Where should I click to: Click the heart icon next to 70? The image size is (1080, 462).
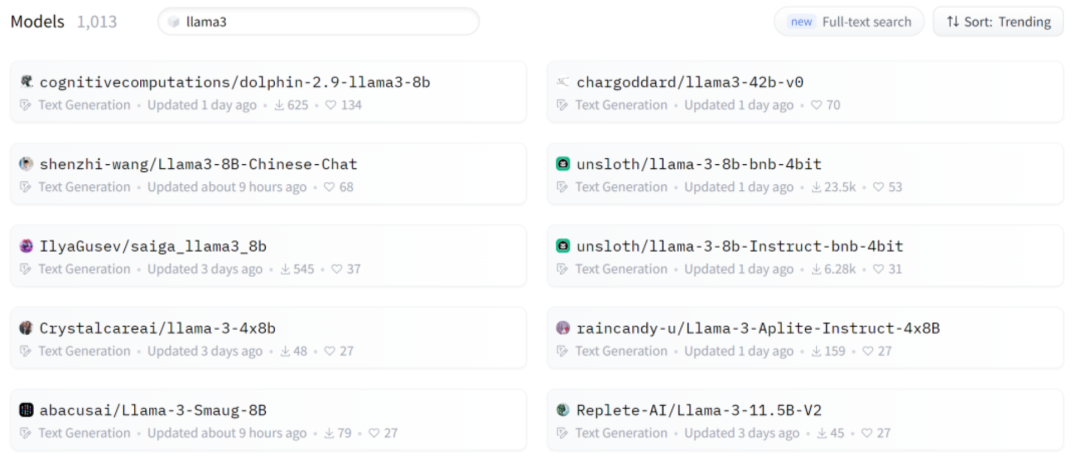point(817,105)
